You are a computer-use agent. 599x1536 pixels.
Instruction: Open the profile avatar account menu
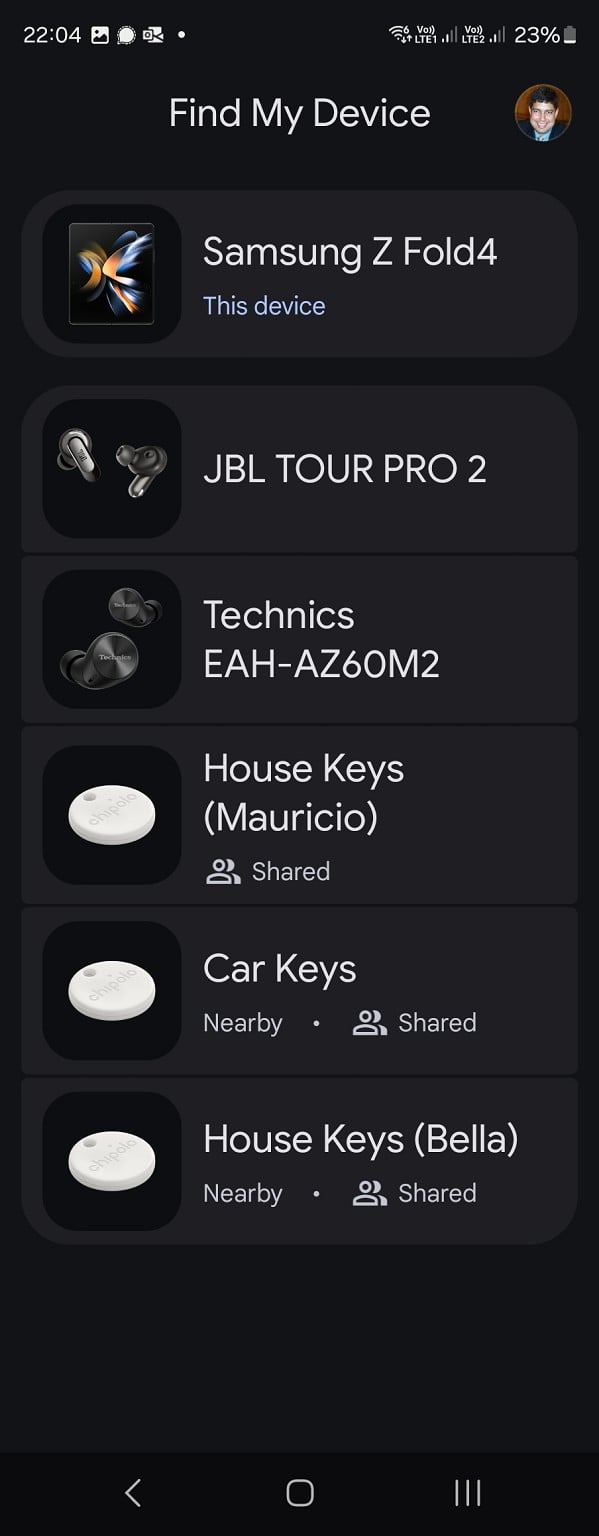pos(543,113)
